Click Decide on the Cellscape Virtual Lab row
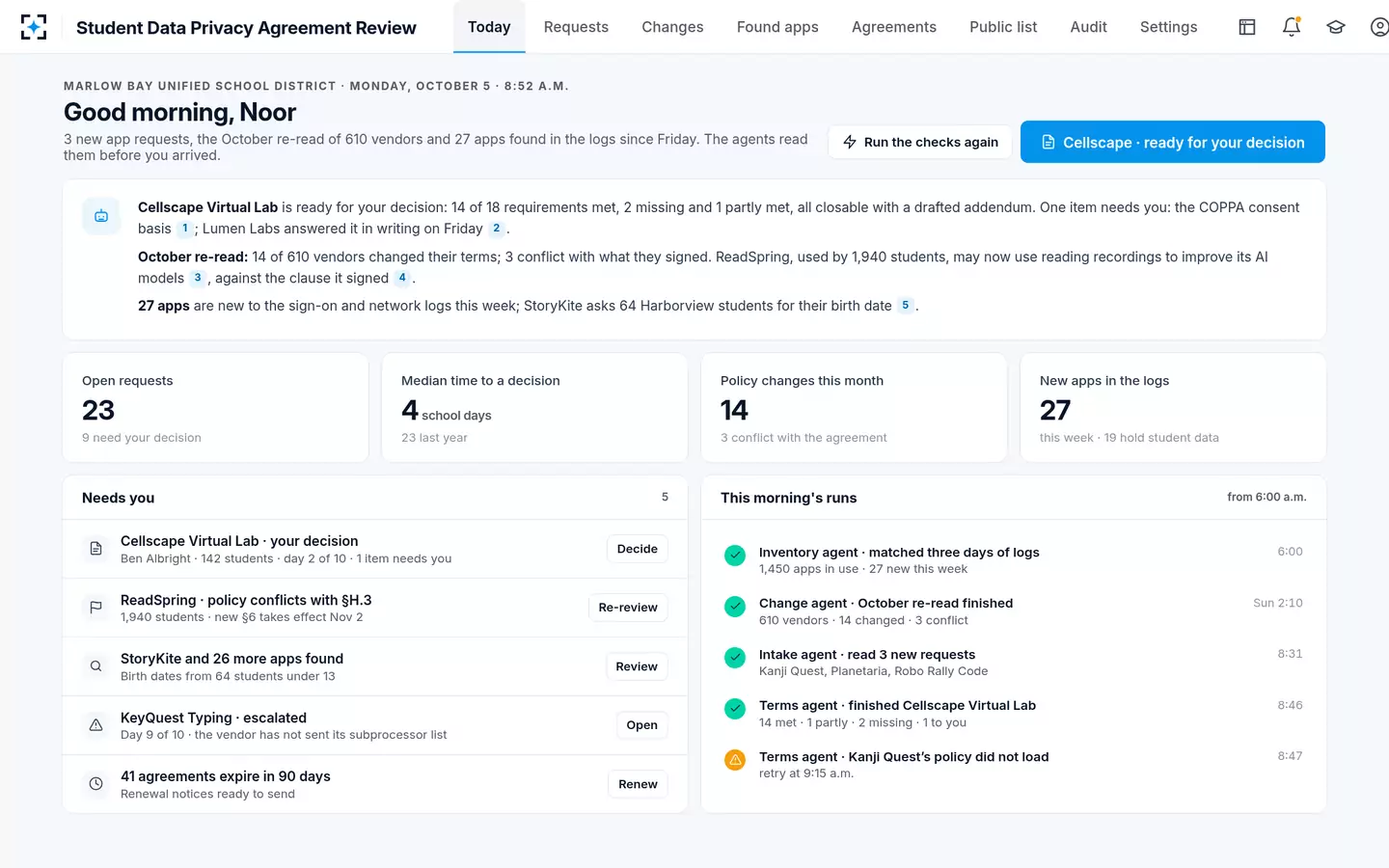Viewport: 1389px width, 868px height. coord(638,549)
